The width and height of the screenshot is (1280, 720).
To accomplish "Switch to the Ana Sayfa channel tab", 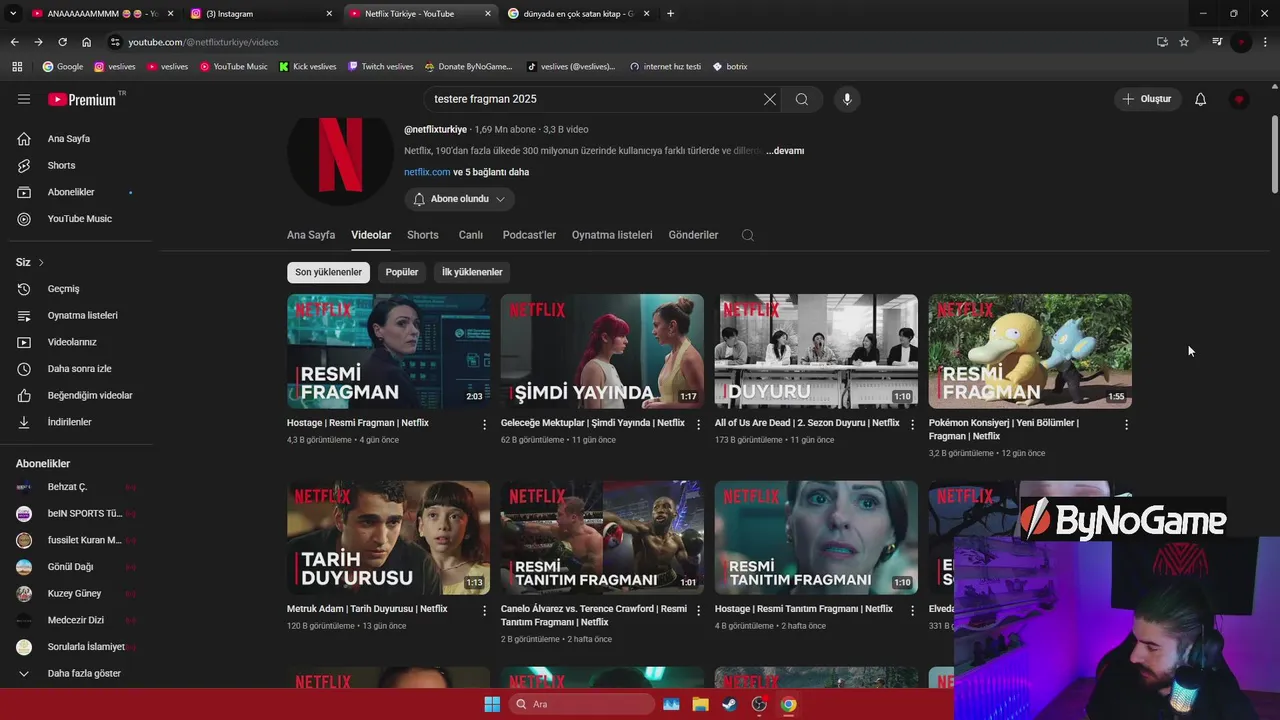I will point(311,235).
